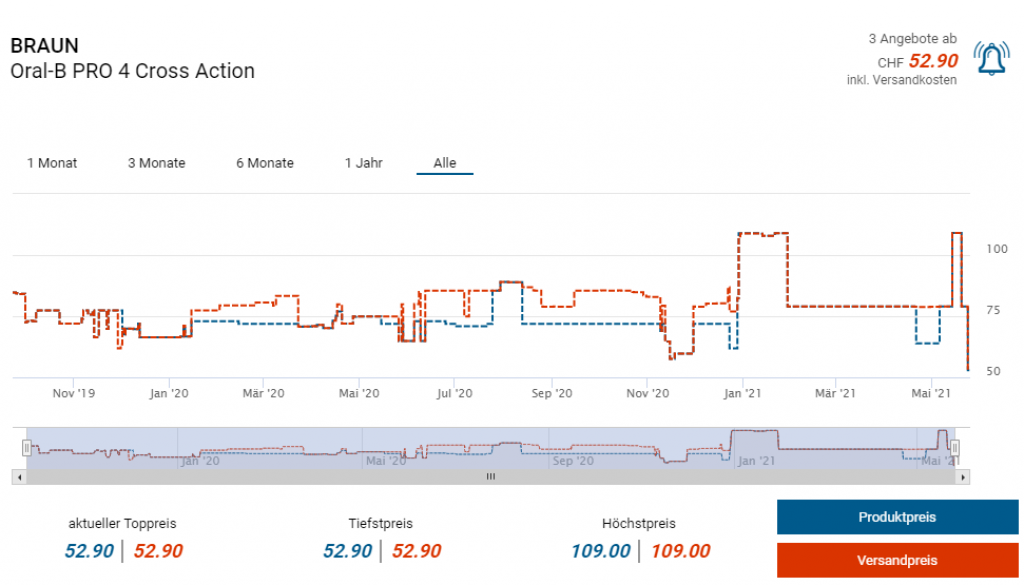Screen dimensions: 1024x585
Task: Click the navigator left range handle
Action: coord(27,448)
